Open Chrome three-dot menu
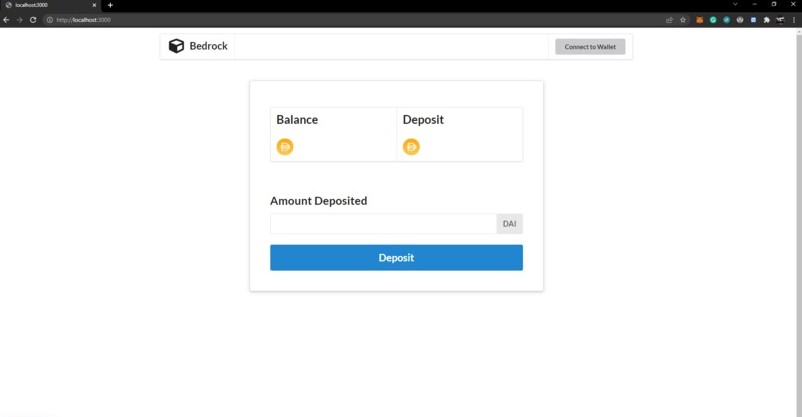Viewport: 802px width, 417px height. point(794,20)
